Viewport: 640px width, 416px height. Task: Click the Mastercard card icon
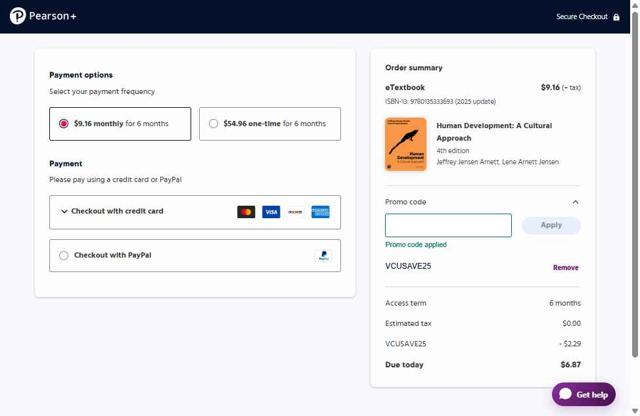coord(246,212)
